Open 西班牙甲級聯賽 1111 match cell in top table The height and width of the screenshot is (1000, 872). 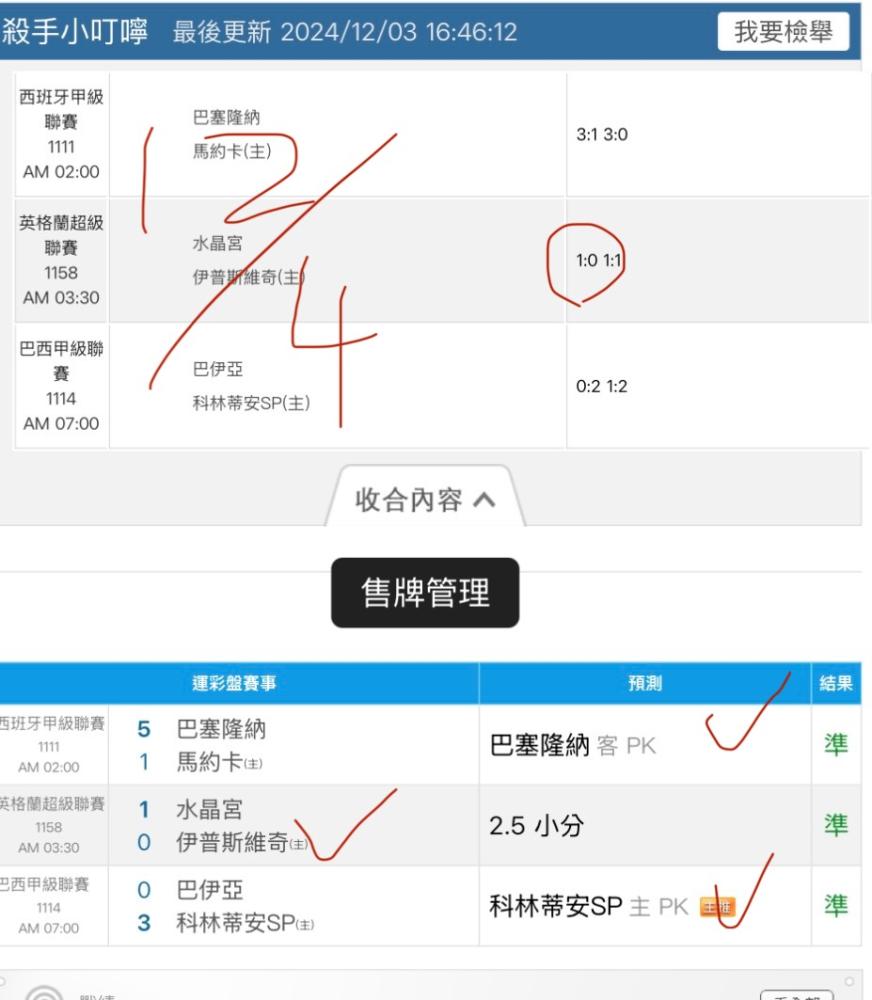tap(61, 134)
